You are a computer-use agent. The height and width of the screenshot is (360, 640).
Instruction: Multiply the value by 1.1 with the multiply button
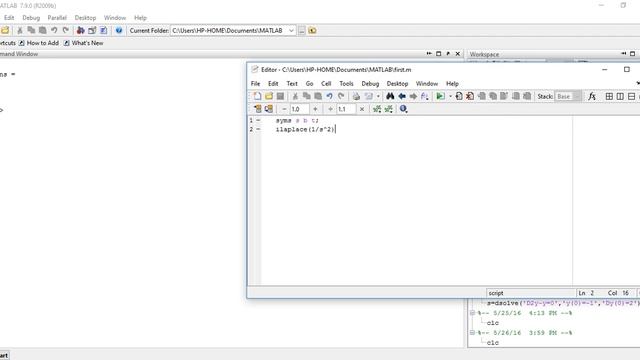click(362, 109)
